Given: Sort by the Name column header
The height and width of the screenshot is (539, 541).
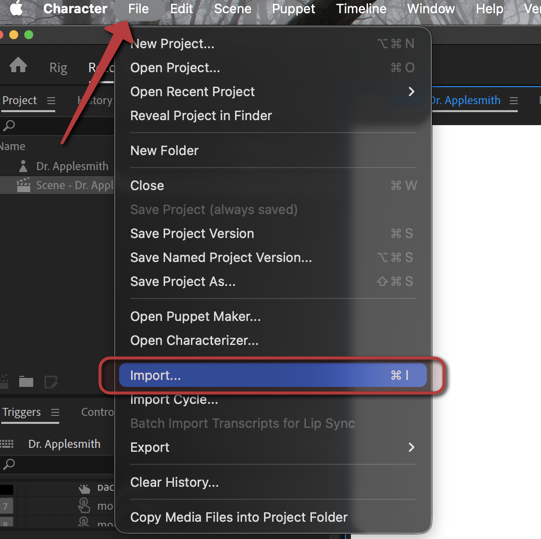Looking at the screenshot, I should [12, 146].
